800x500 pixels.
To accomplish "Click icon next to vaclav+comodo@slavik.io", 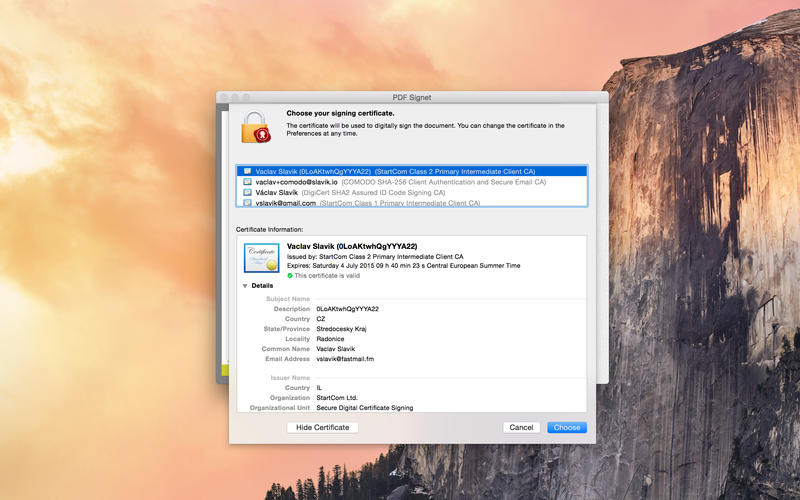I will point(247,182).
